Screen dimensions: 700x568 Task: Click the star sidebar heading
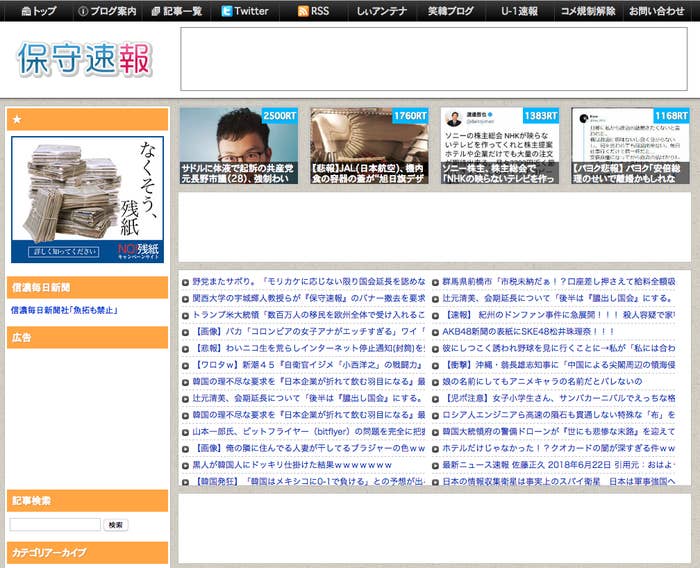[88, 119]
